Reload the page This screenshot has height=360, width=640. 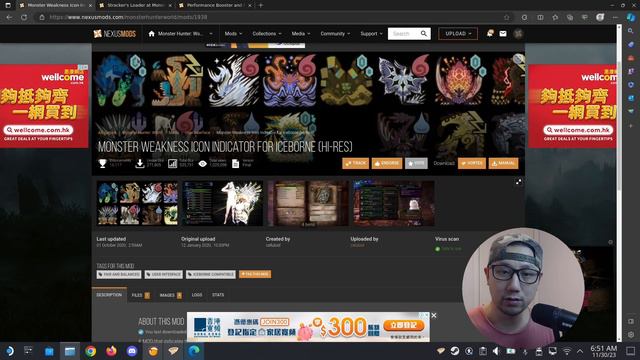(x=24, y=18)
